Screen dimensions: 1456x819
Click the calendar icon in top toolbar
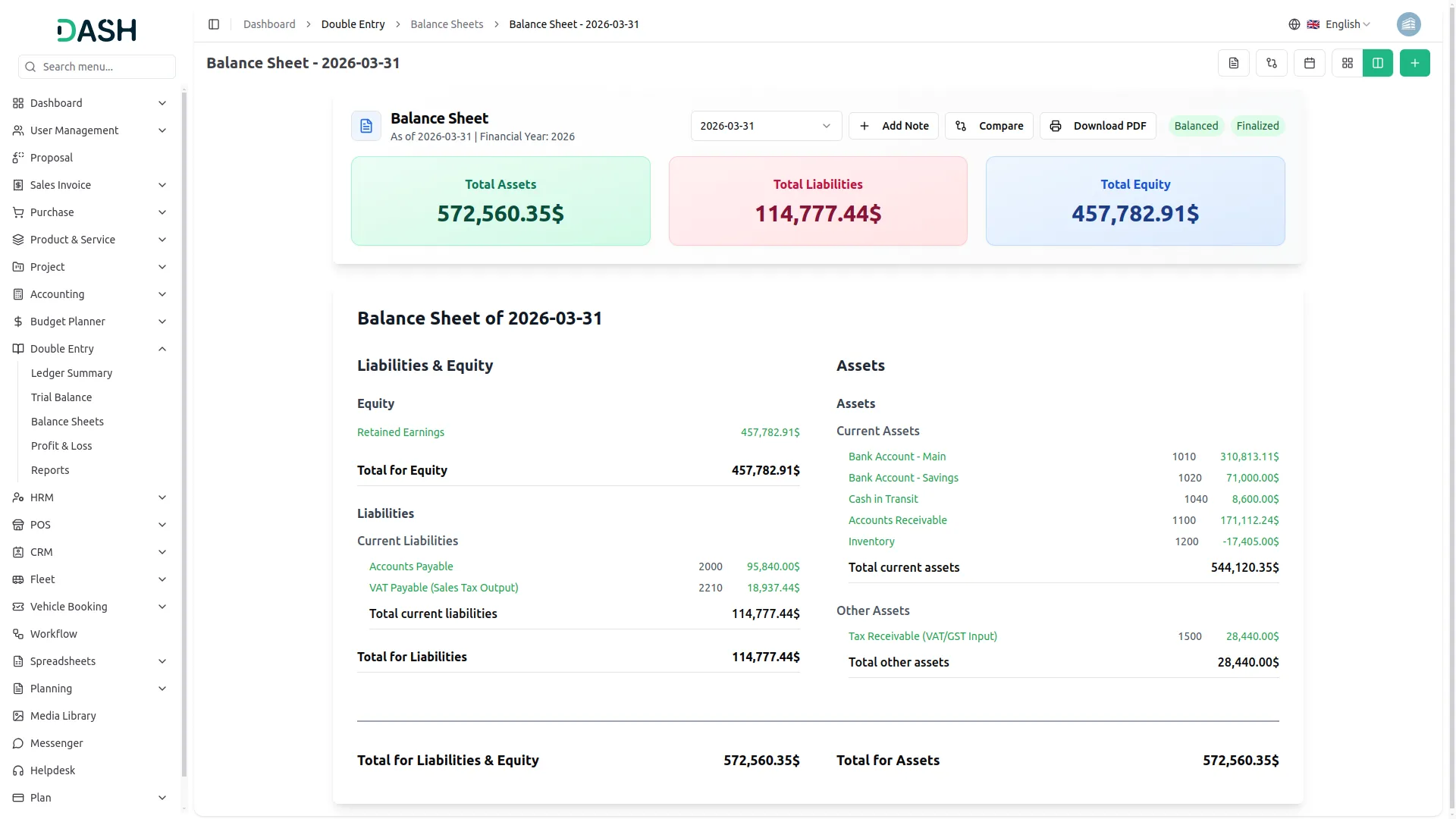(x=1310, y=64)
